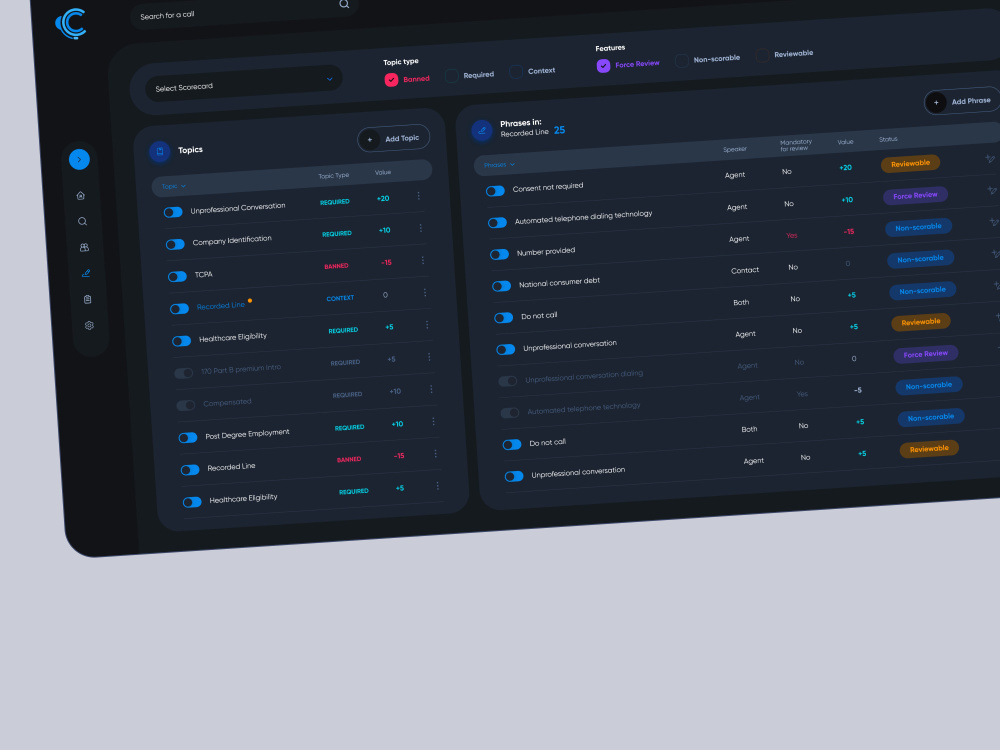Toggle National consumer debt phrase switch
Screen dimensions: 1000x750
coord(502,286)
